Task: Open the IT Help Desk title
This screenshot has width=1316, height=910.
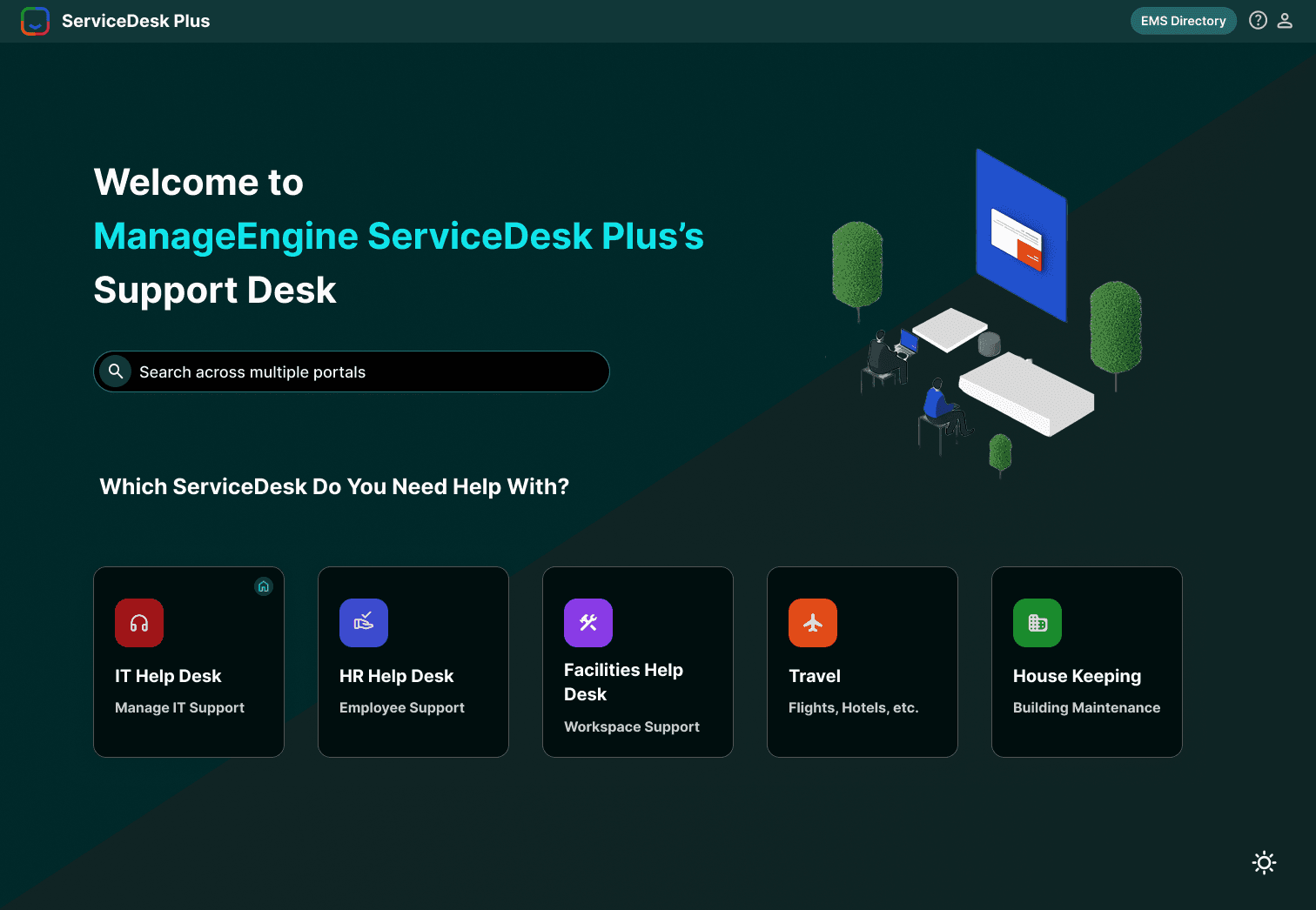Action: (x=168, y=676)
